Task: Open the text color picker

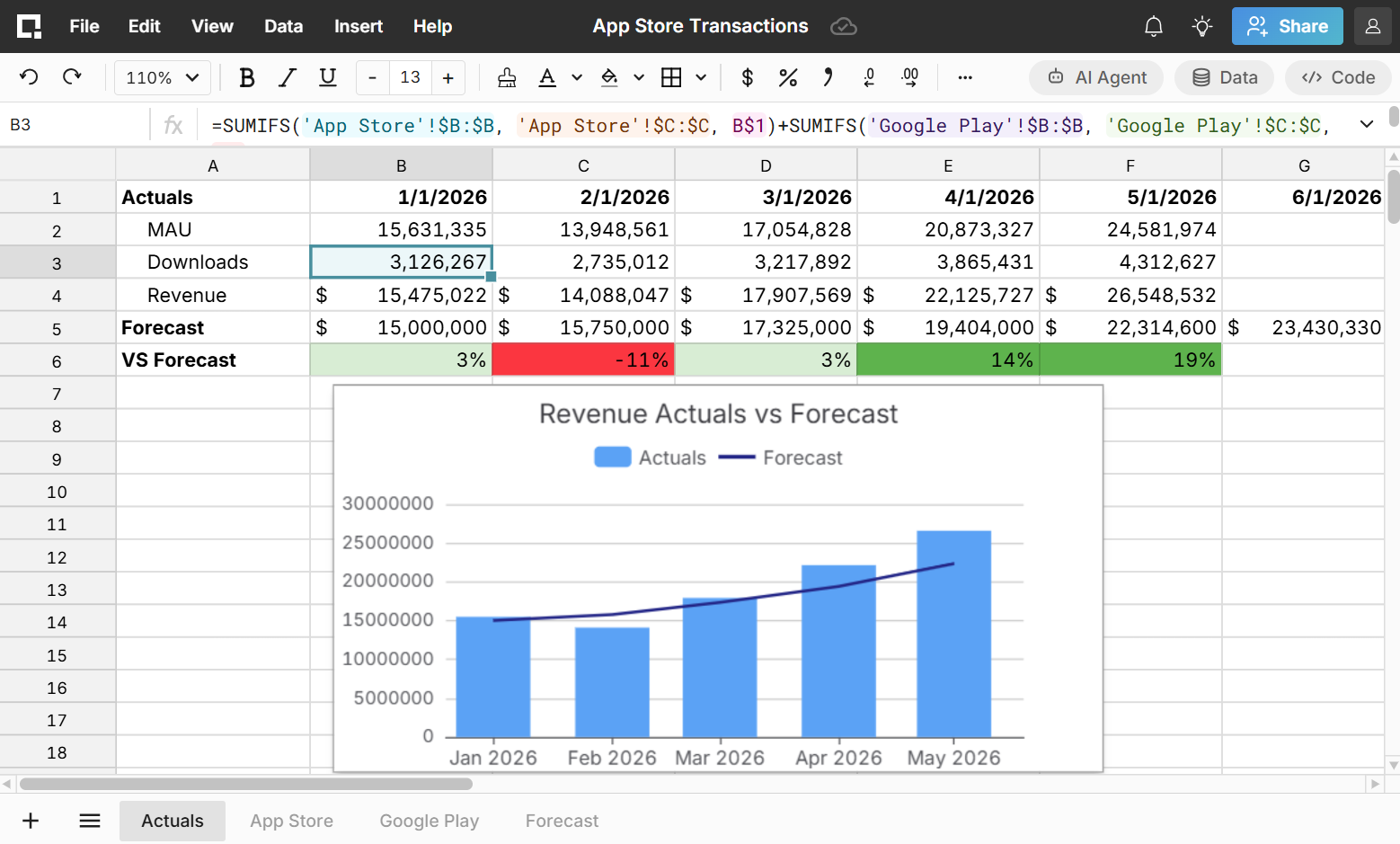Action: tap(547, 77)
